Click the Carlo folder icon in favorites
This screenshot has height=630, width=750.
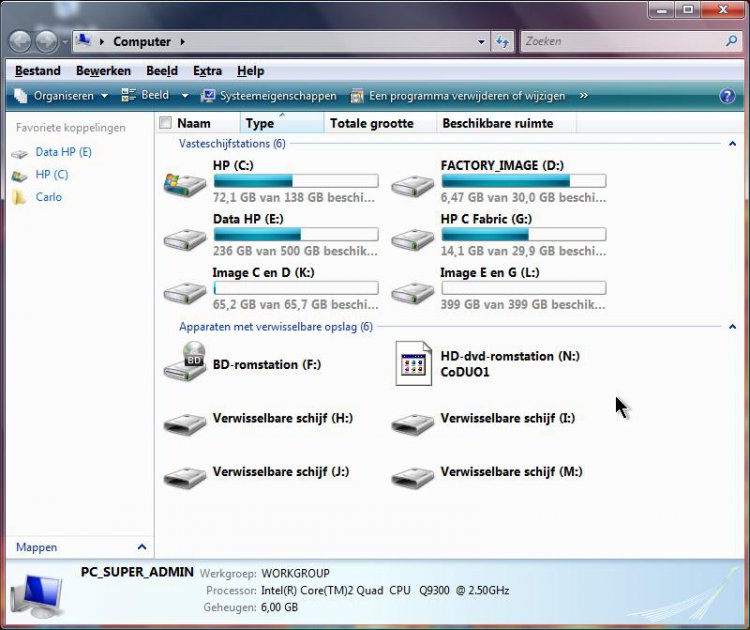pos(19,197)
